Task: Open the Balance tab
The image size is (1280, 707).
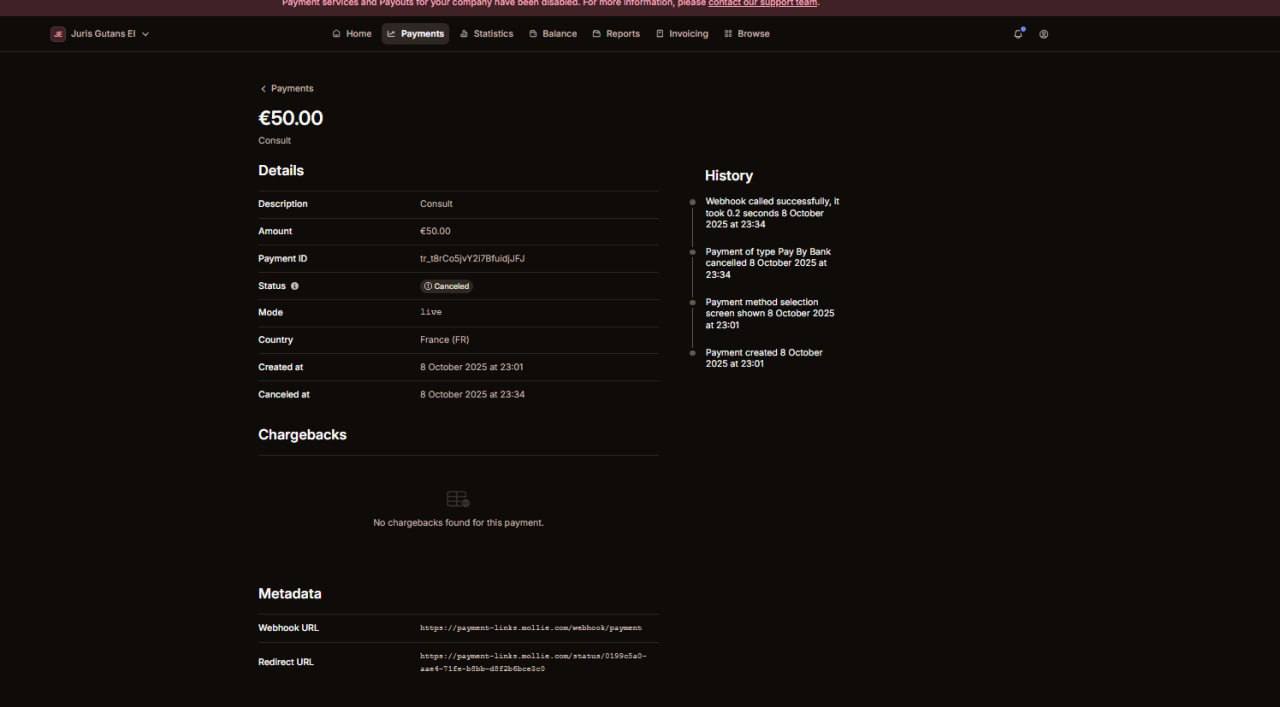Action: (x=553, y=34)
